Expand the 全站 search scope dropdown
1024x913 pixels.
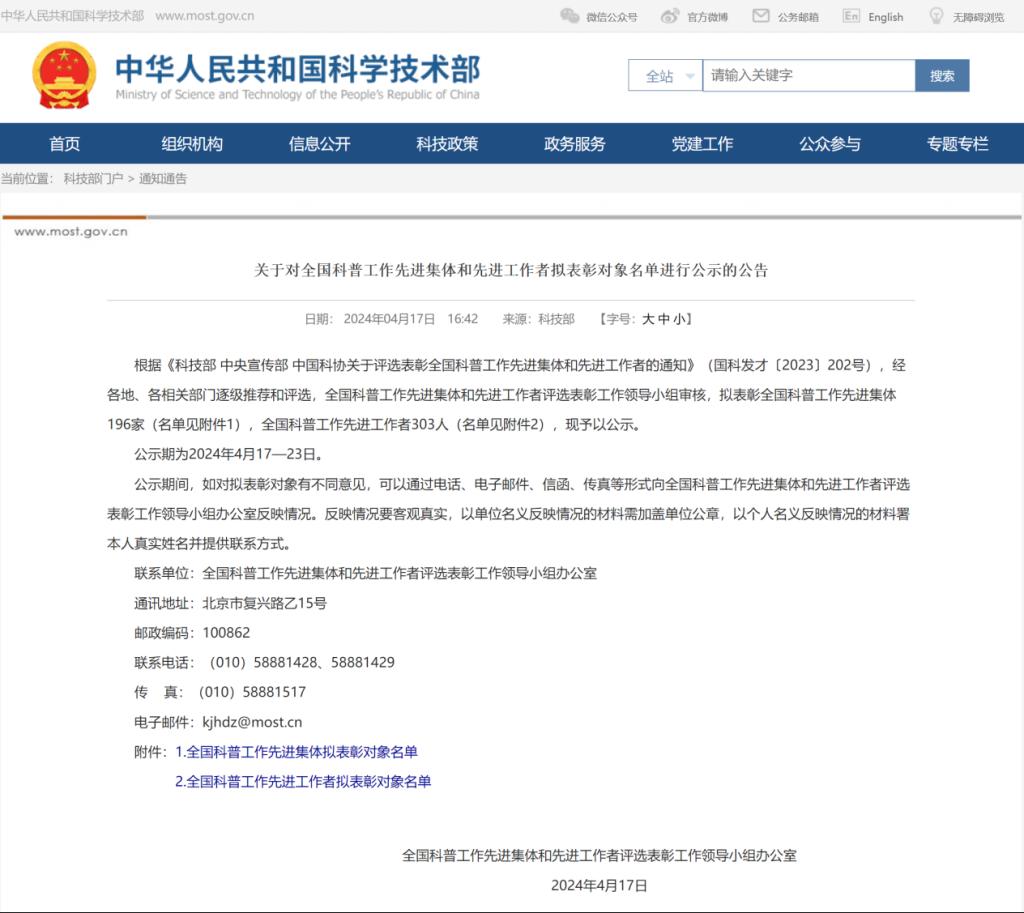(x=665, y=76)
